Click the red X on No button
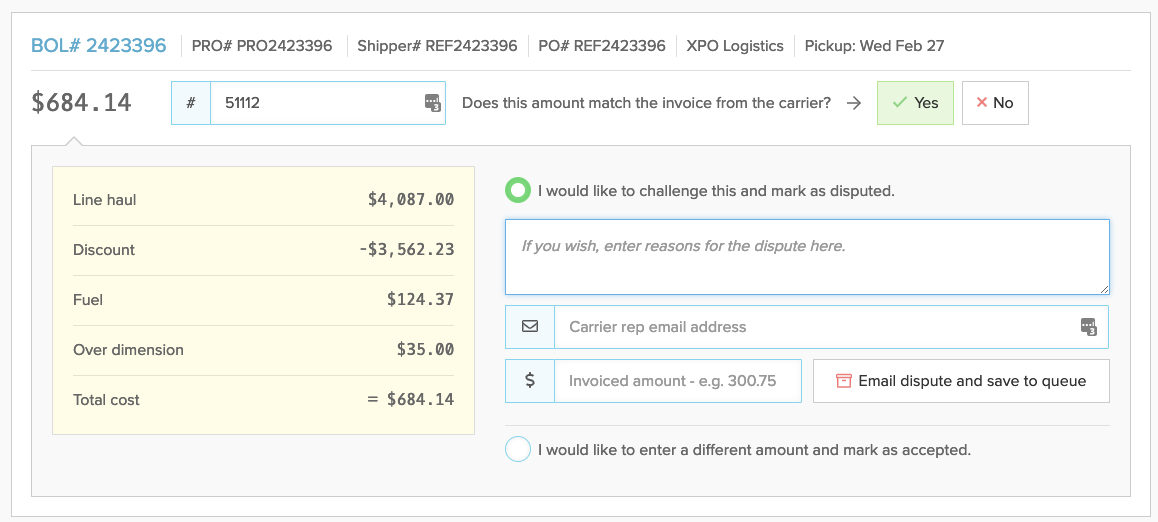 click(x=981, y=103)
